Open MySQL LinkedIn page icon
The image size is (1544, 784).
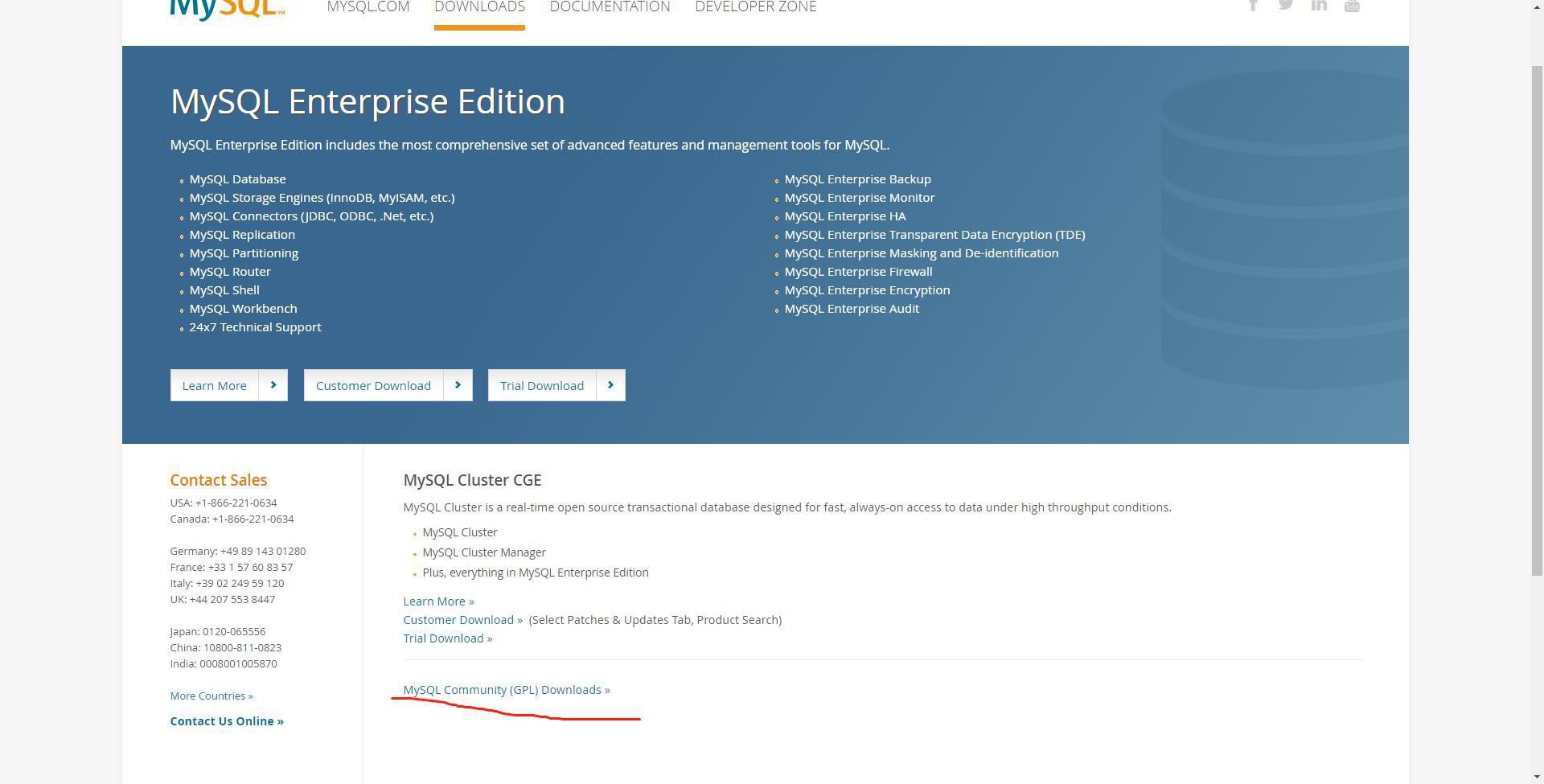tap(1319, 5)
